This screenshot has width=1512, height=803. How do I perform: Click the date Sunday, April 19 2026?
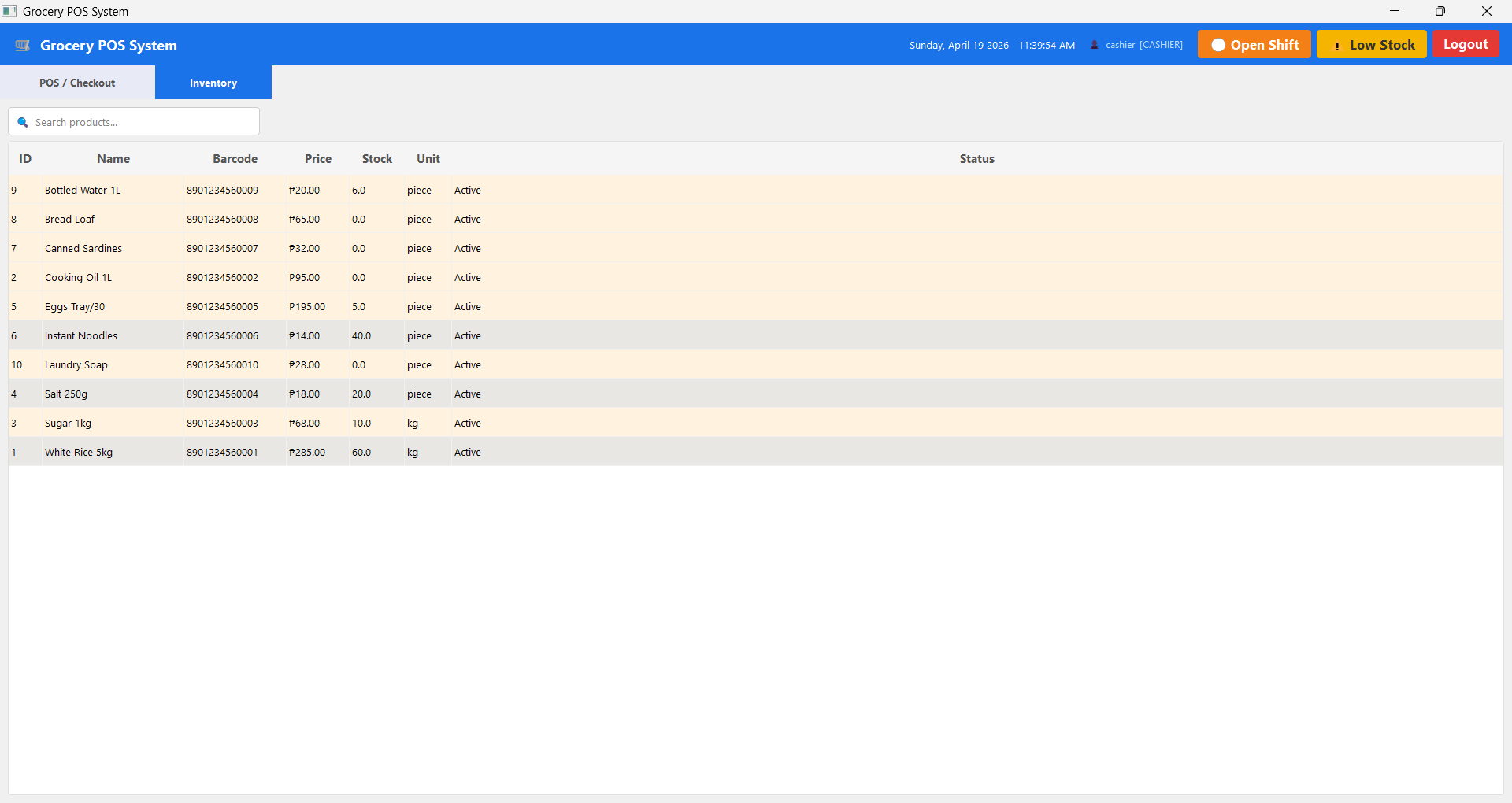(958, 46)
